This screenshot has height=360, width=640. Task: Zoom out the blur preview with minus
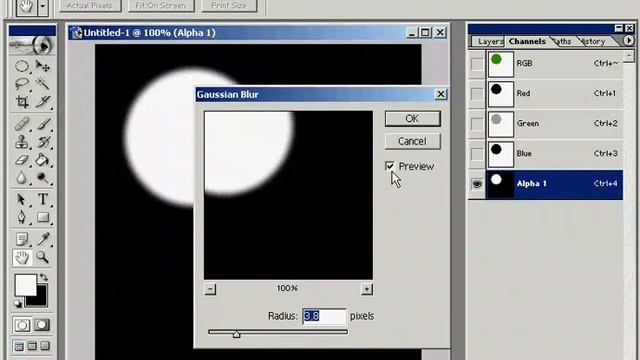[210, 289]
